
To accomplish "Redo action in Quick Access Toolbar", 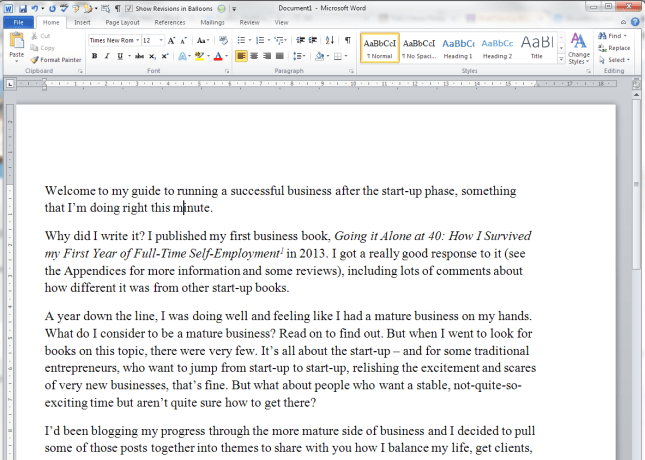I will click(x=52, y=8).
